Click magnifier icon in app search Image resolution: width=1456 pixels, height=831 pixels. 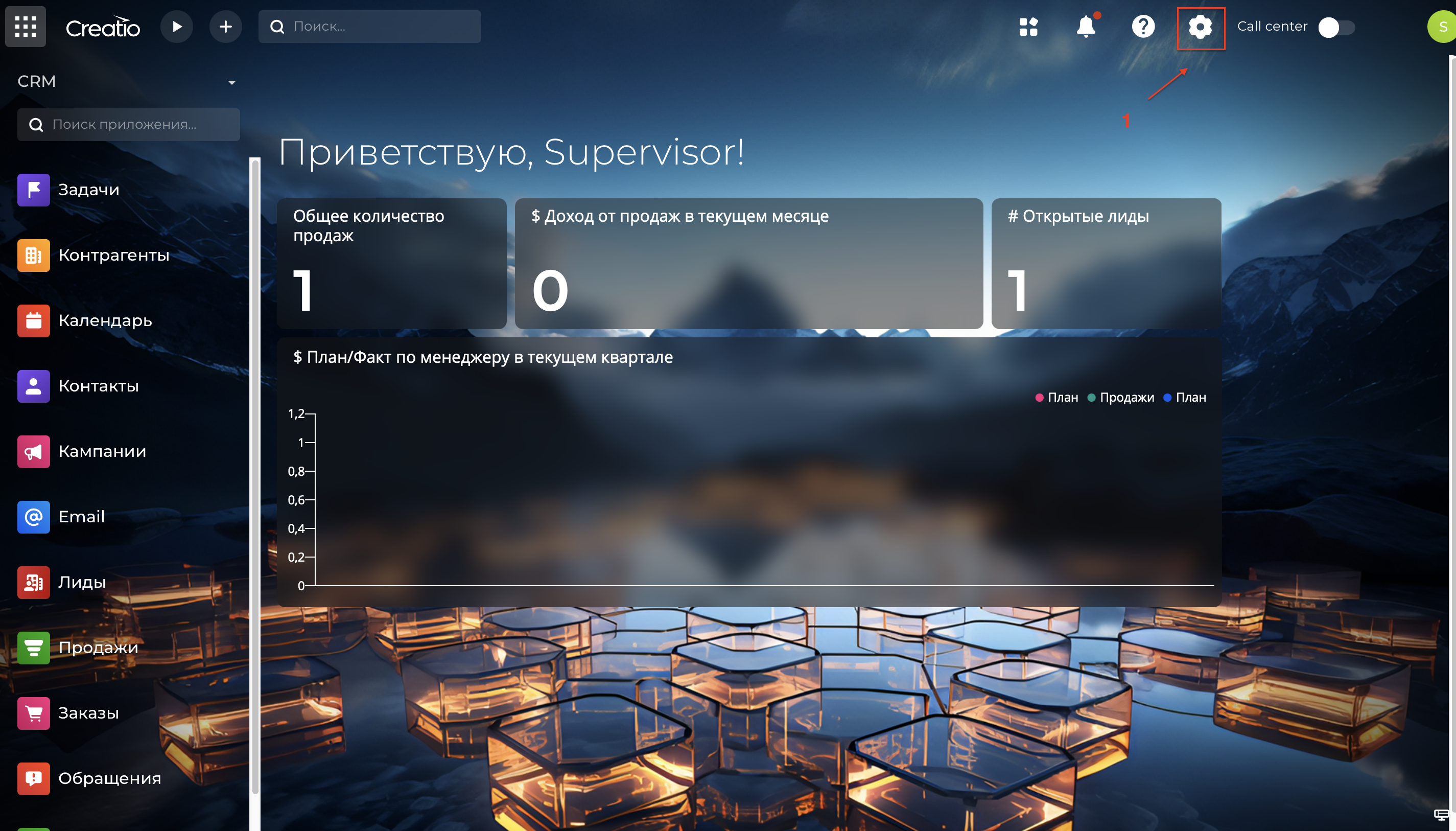coord(36,124)
